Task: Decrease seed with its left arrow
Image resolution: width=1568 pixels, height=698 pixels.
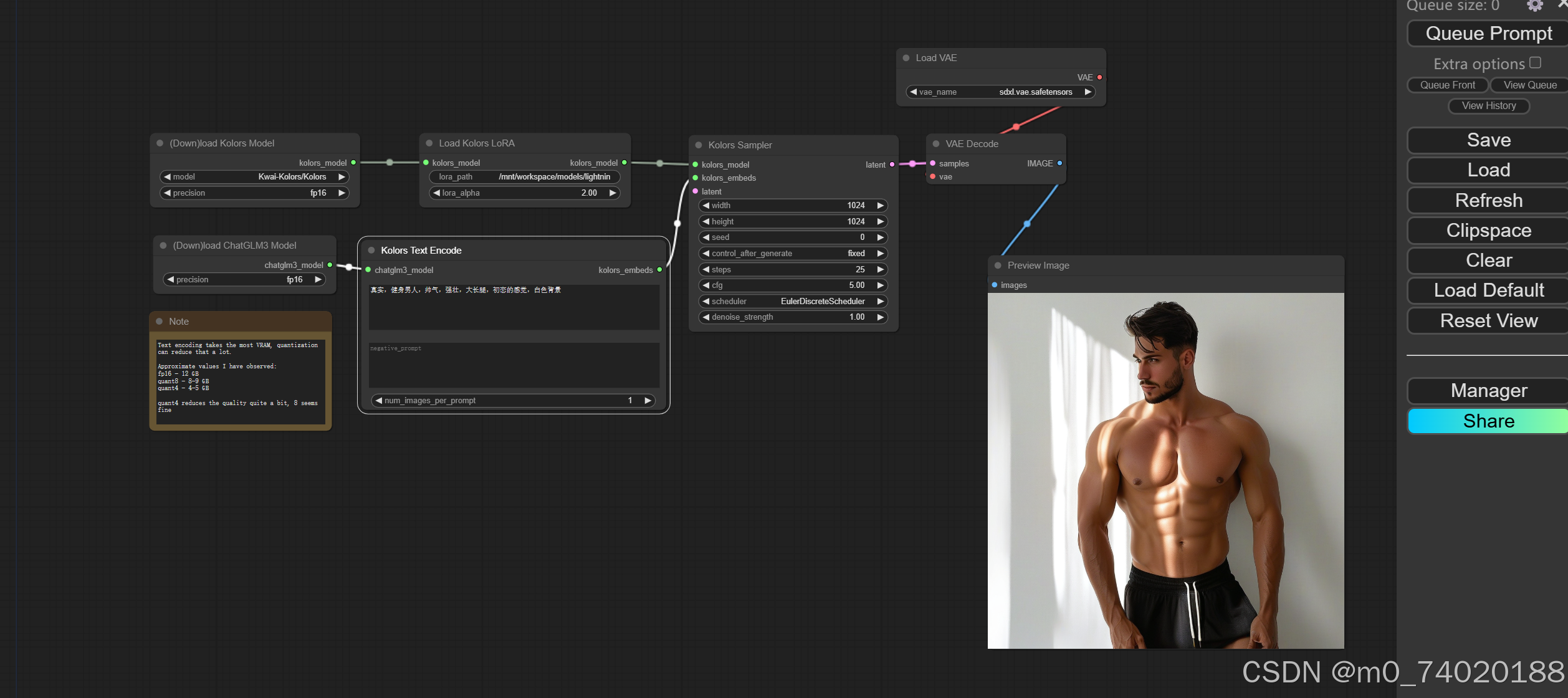Action: pos(706,237)
